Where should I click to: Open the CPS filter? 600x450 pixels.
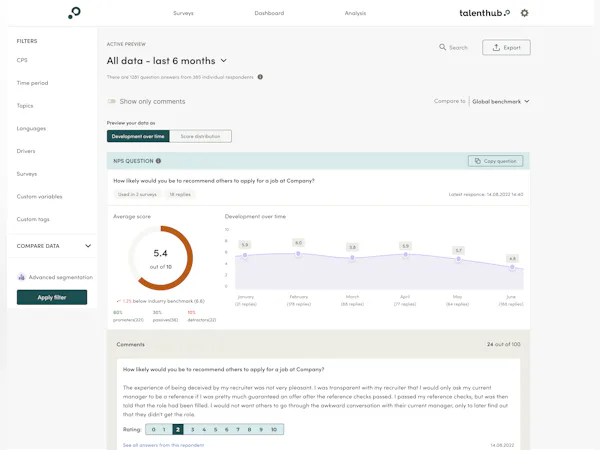(22, 60)
